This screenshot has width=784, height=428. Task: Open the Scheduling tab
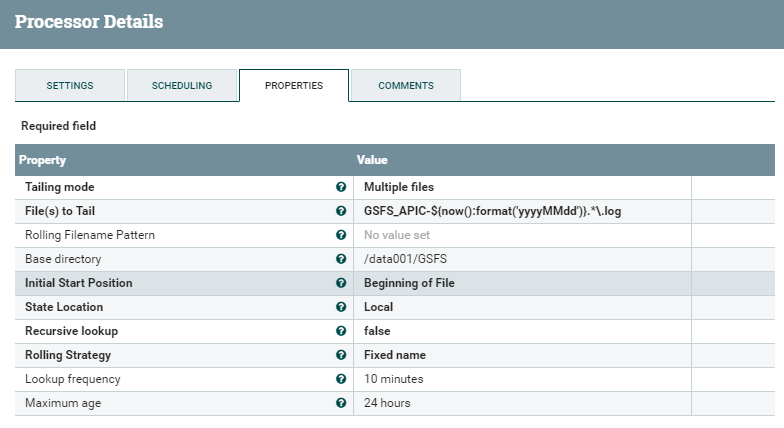[x=182, y=86]
